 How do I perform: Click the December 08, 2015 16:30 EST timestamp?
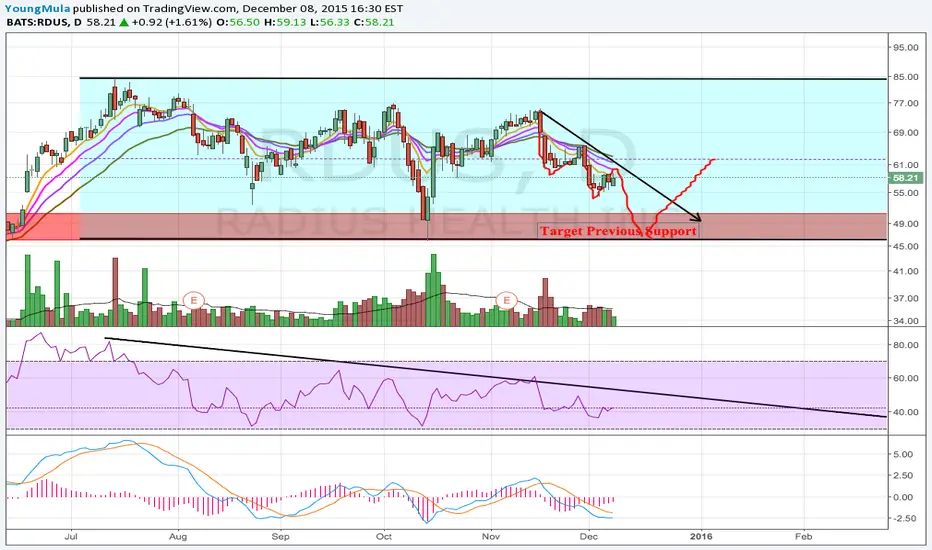(x=323, y=8)
